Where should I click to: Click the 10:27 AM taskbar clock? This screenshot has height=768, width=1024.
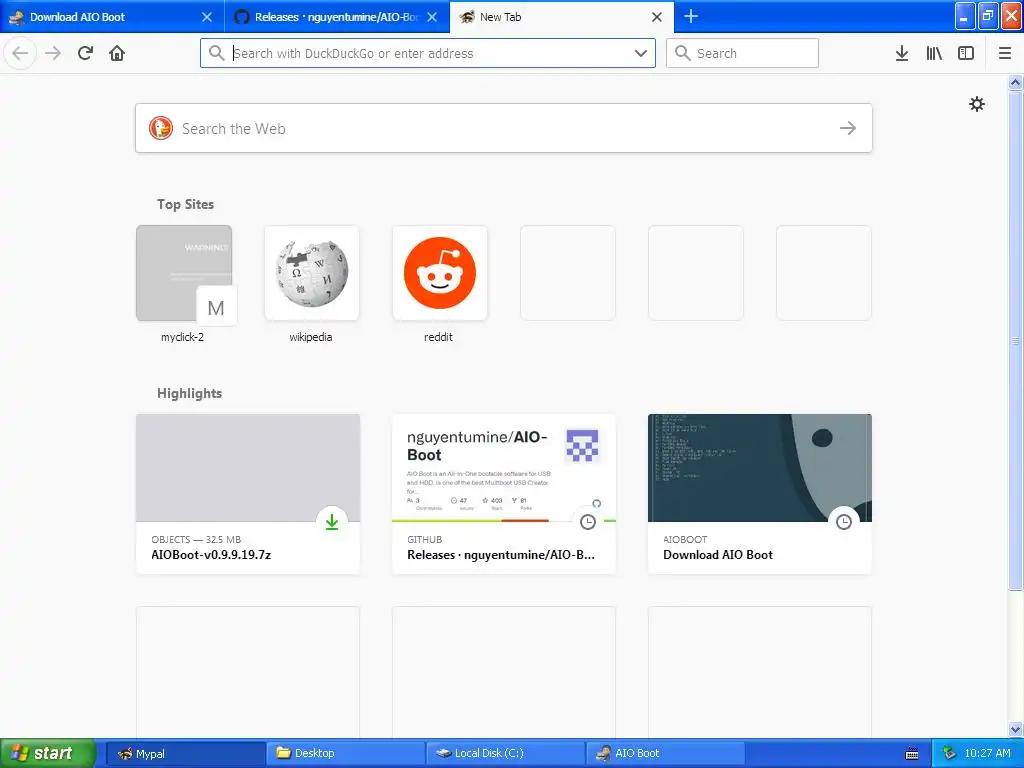987,753
